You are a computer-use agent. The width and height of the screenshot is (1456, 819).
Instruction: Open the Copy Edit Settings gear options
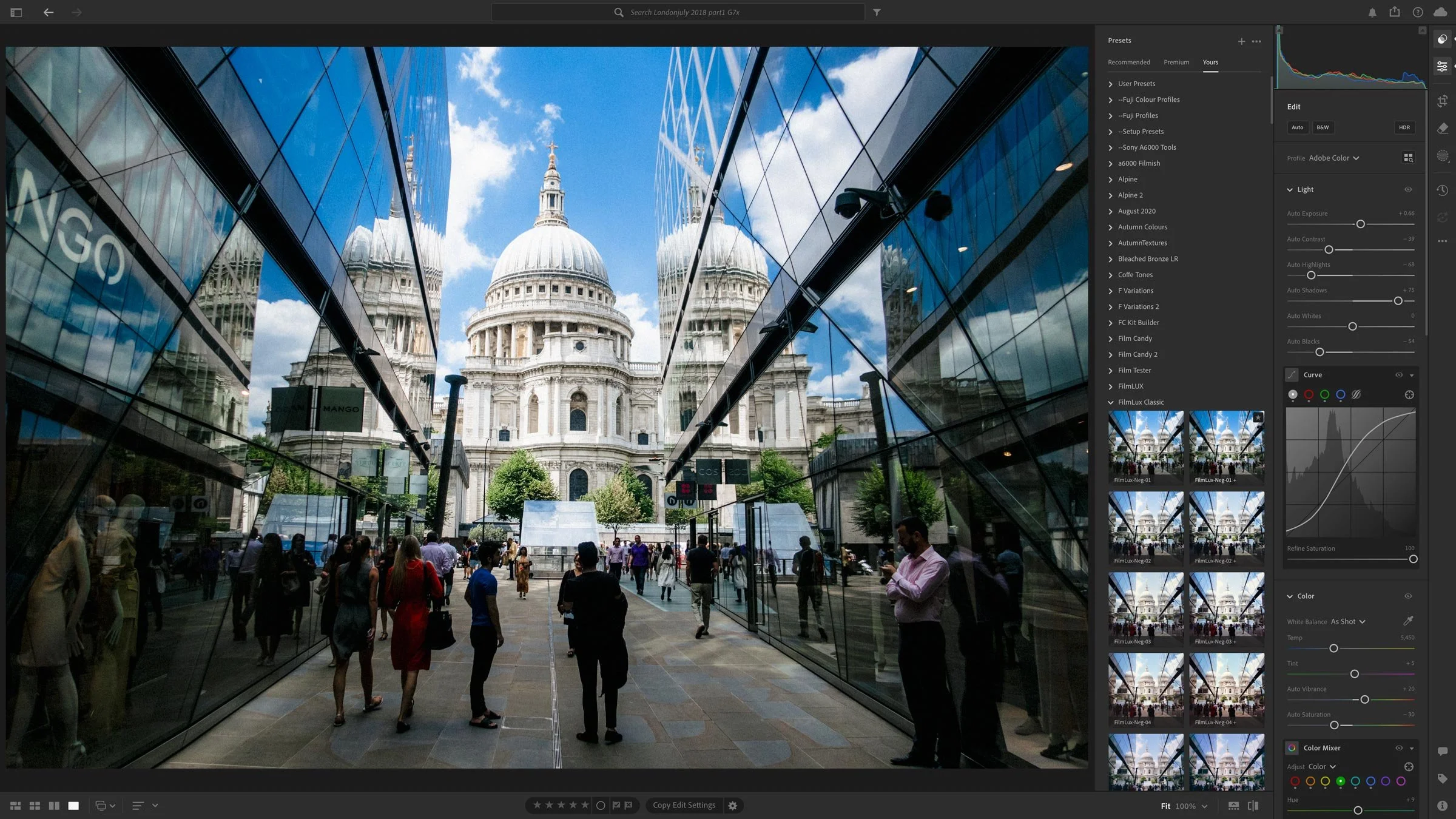(733, 806)
